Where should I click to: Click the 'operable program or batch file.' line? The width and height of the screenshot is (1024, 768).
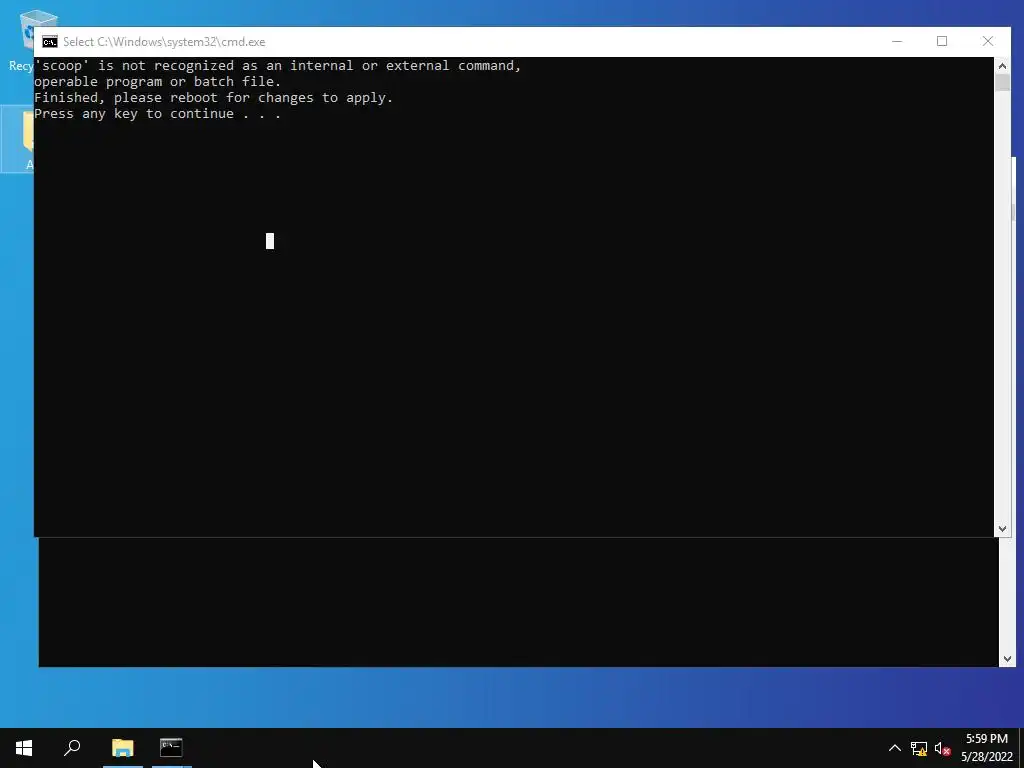pos(157,82)
